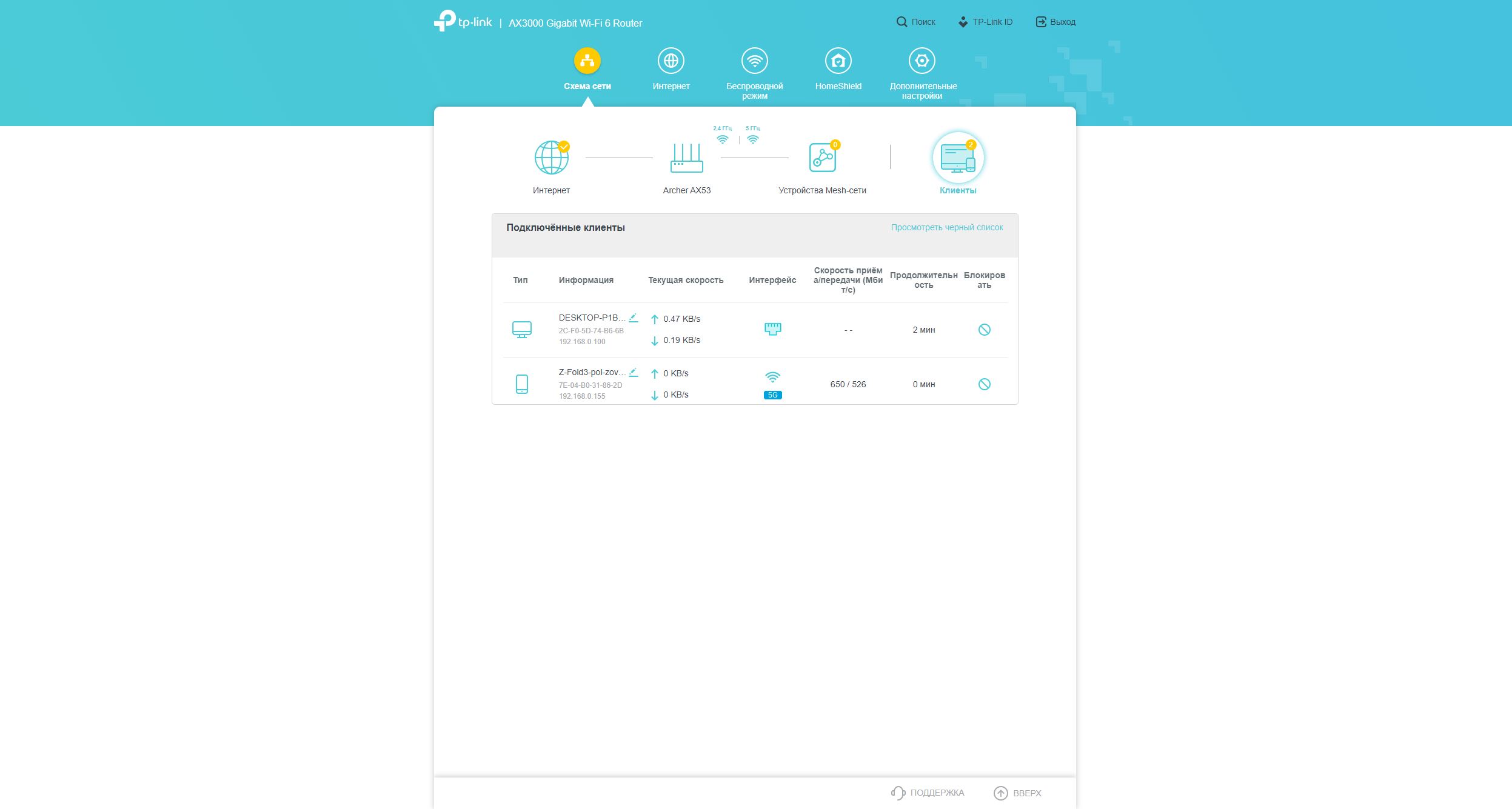The width and height of the screenshot is (1512, 809).
Task: Click the ВВЕРХ back-to-top button
Action: tap(1017, 793)
